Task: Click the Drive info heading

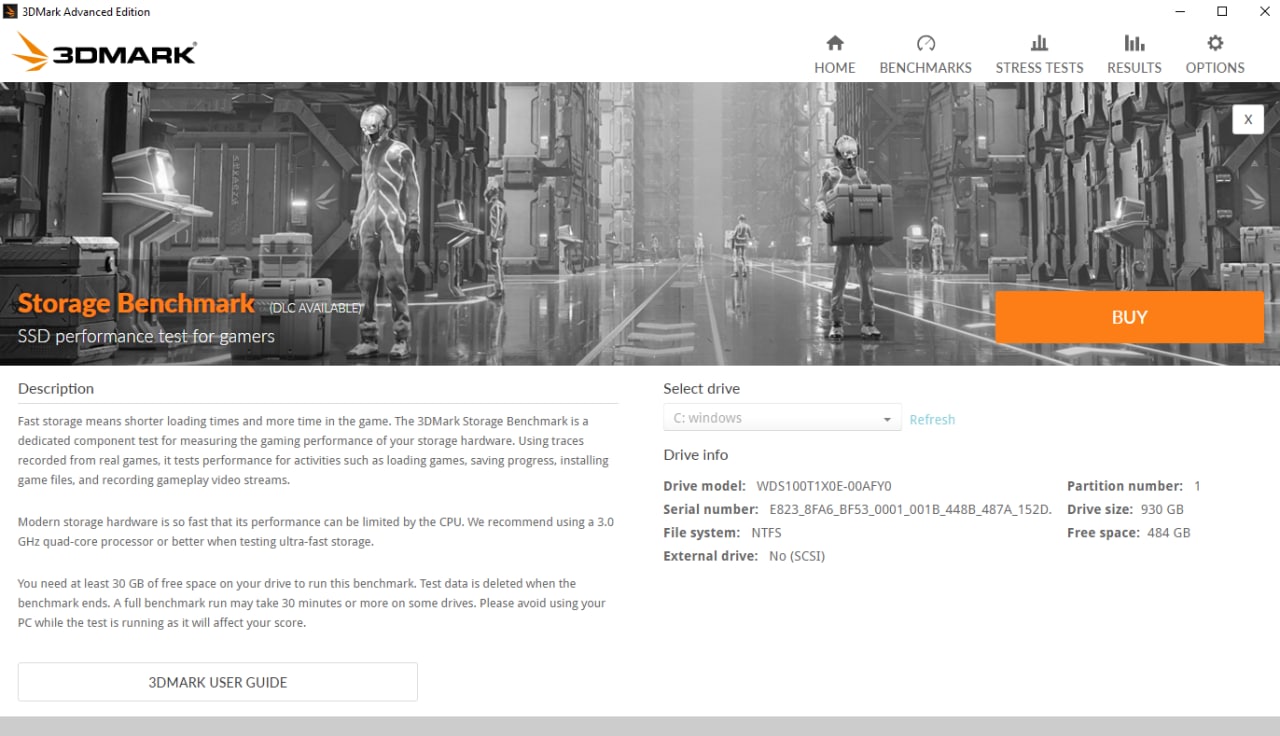Action: (696, 455)
